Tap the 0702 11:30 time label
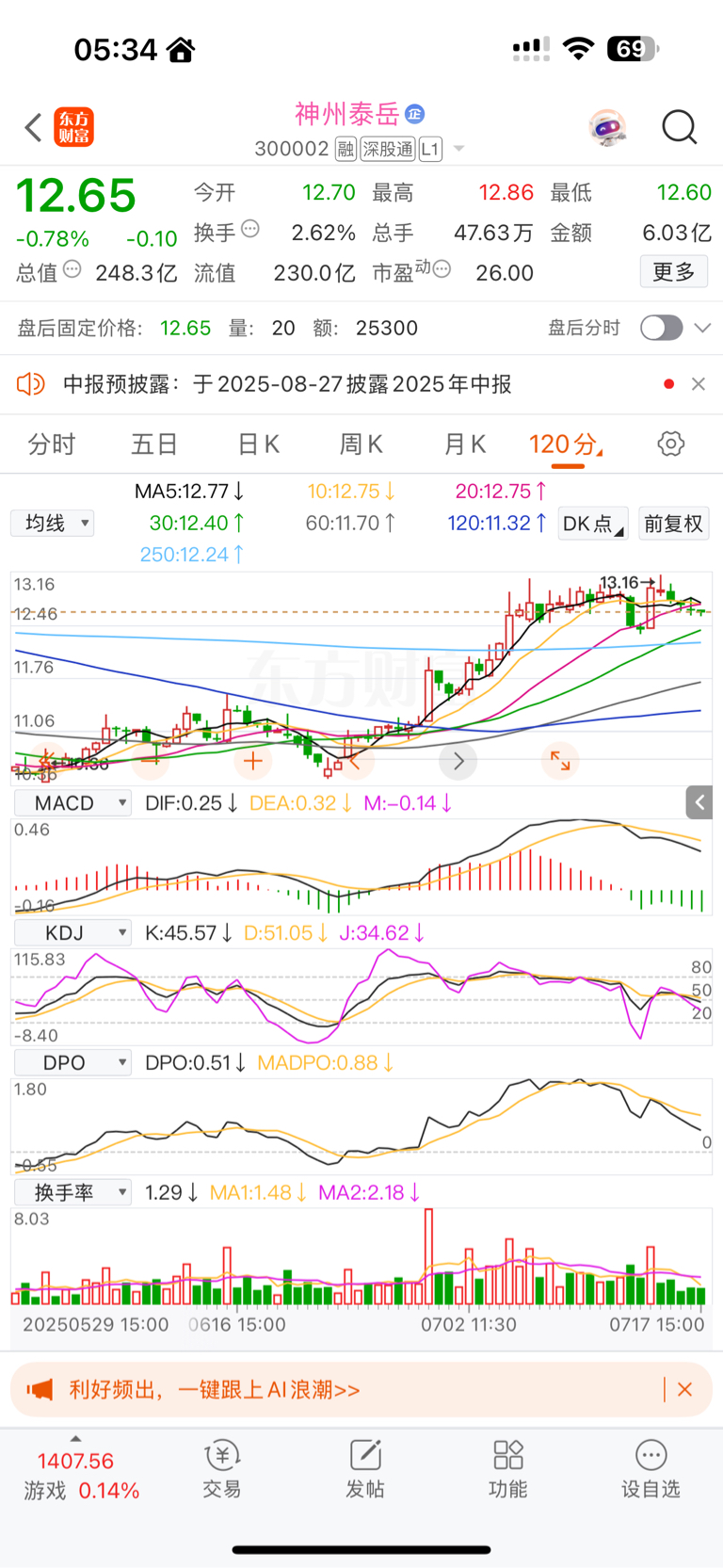The image size is (723, 1568). click(x=469, y=1325)
